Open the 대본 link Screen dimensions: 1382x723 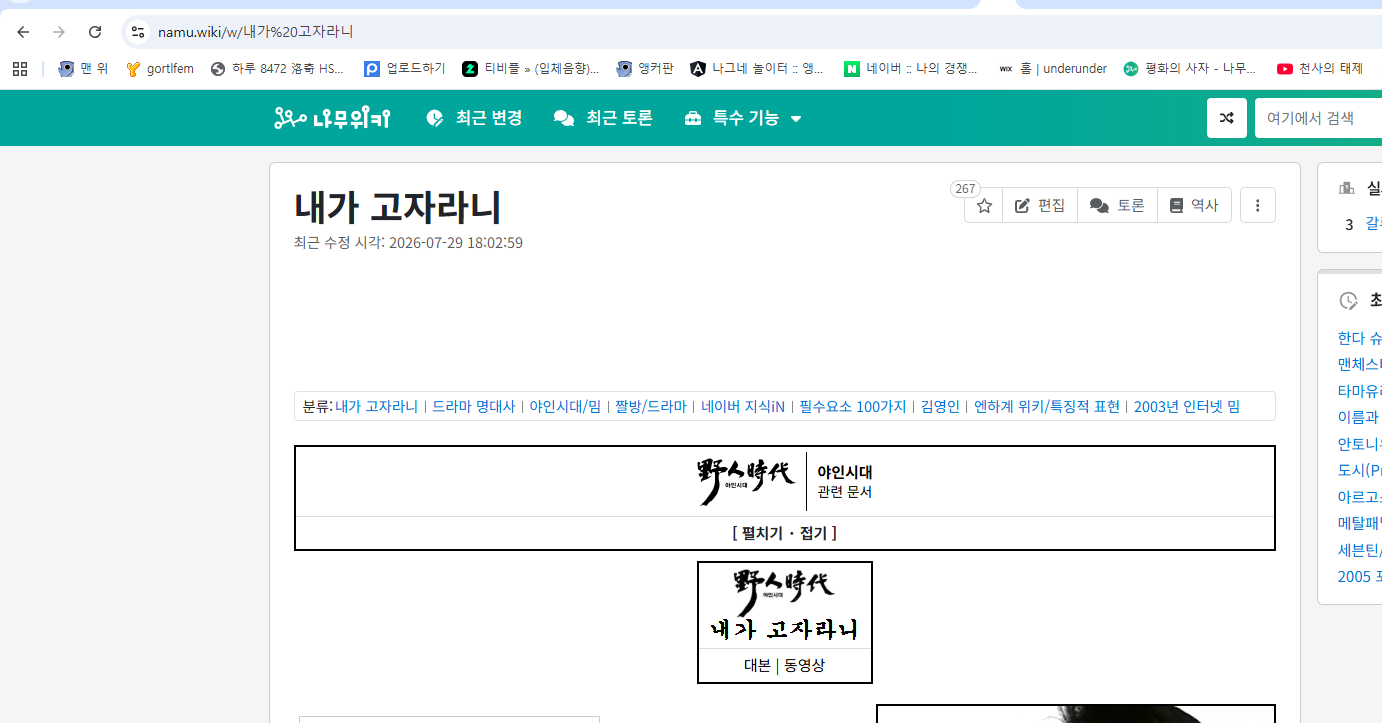tap(757, 665)
